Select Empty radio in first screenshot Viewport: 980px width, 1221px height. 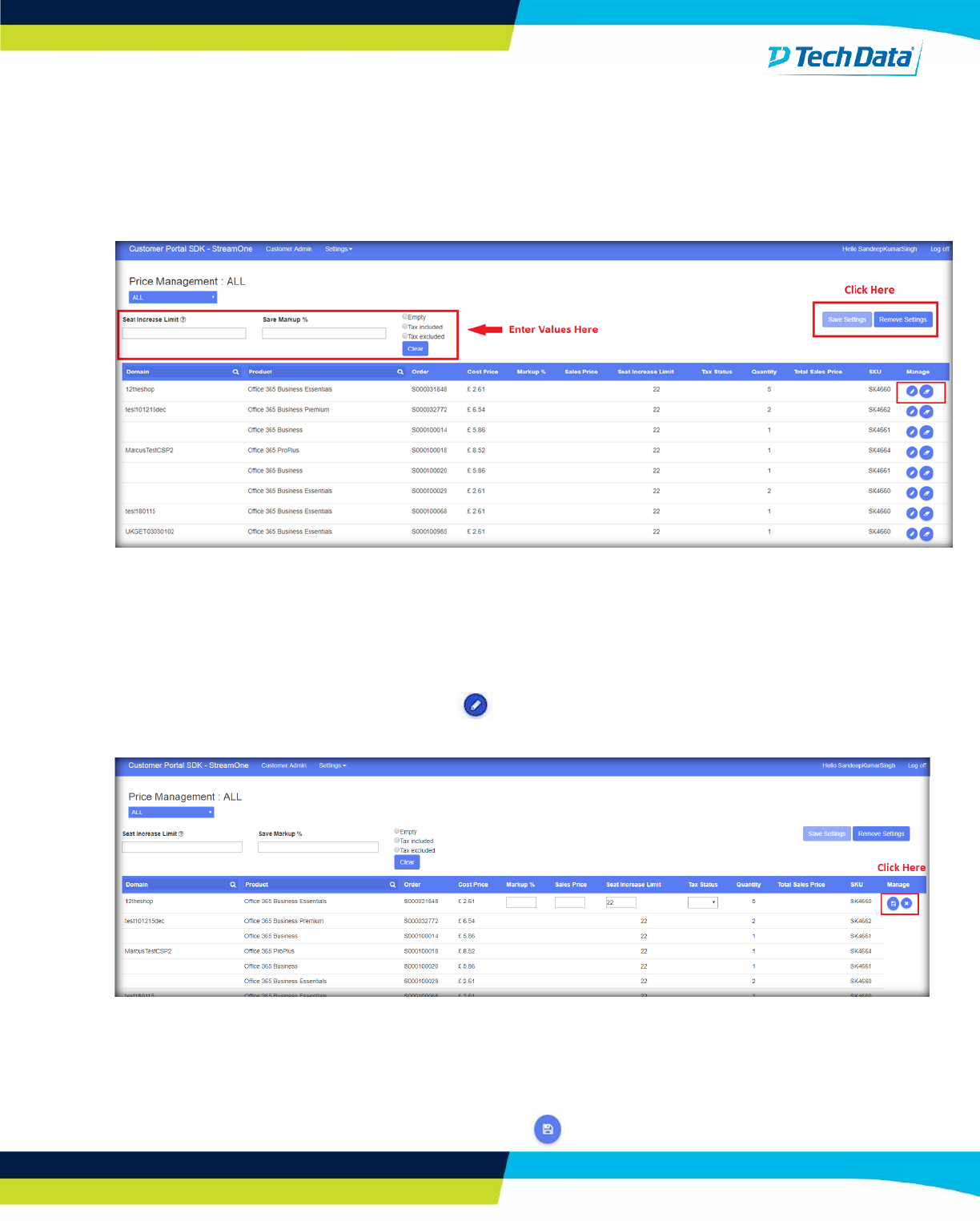pos(405,317)
